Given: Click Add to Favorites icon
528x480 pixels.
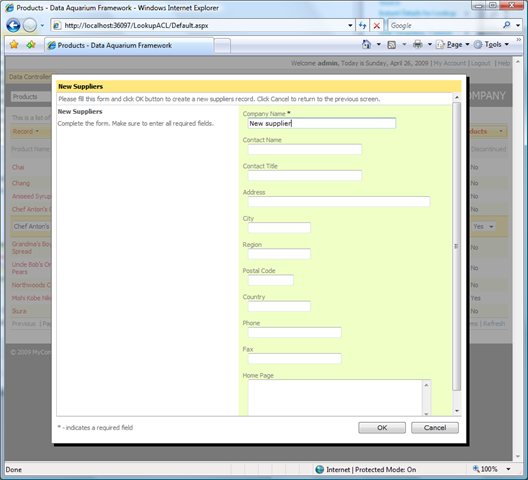Looking at the screenshot, I should (31, 44).
